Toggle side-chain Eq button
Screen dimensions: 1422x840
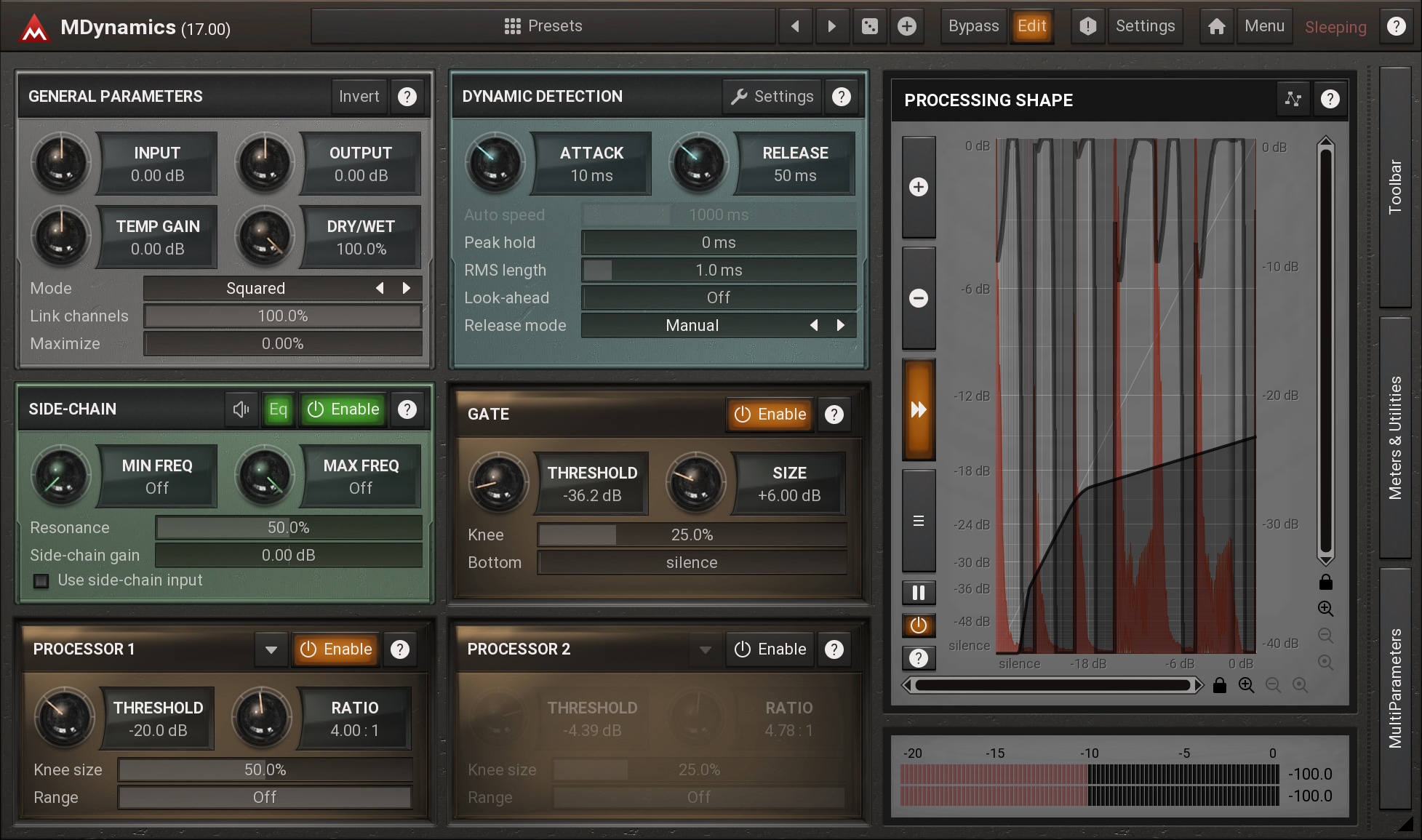tap(278, 409)
